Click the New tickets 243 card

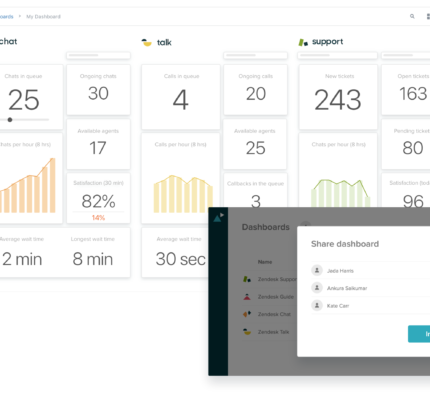[x=338, y=97]
